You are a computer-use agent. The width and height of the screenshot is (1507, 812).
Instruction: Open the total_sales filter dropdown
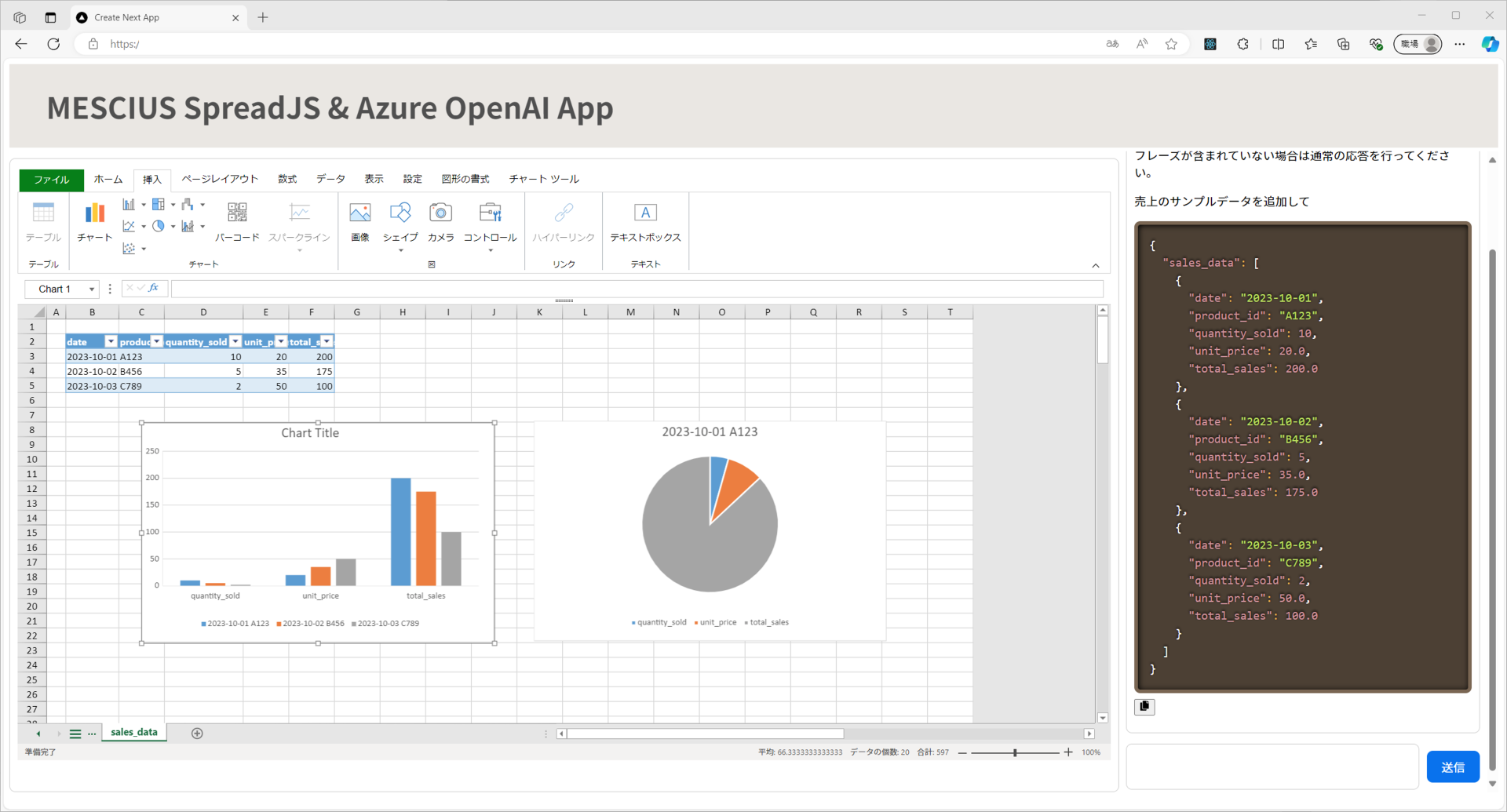(x=327, y=342)
